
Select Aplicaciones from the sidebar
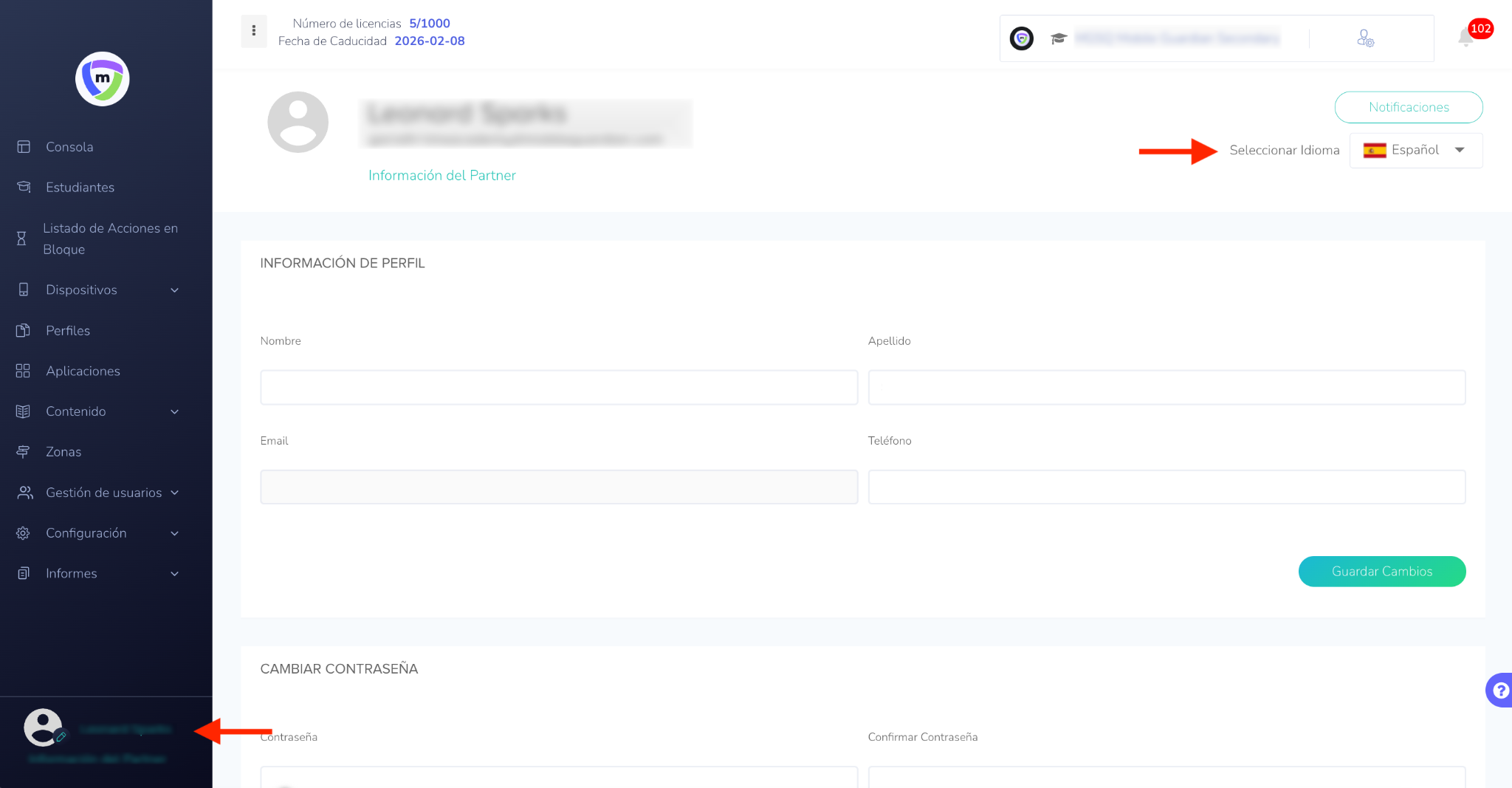(x=83, y=371)
